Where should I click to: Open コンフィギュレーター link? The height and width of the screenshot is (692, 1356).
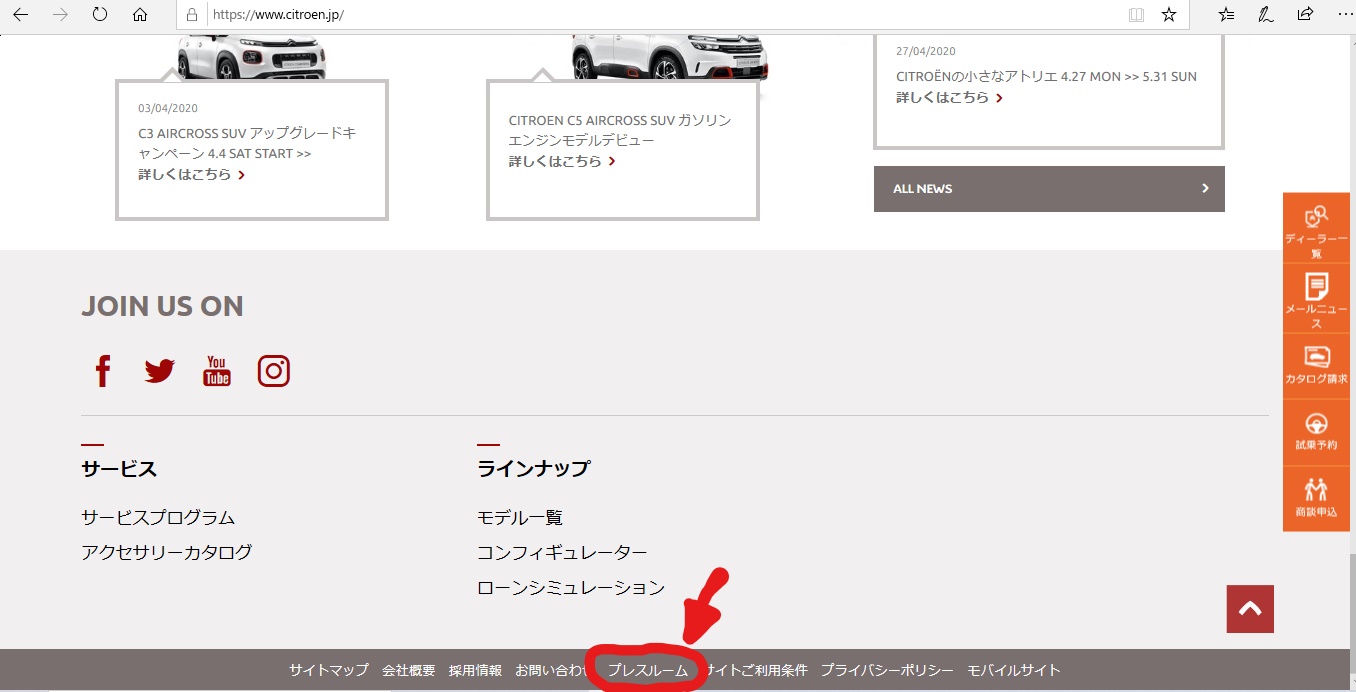[x=562, y=552]
